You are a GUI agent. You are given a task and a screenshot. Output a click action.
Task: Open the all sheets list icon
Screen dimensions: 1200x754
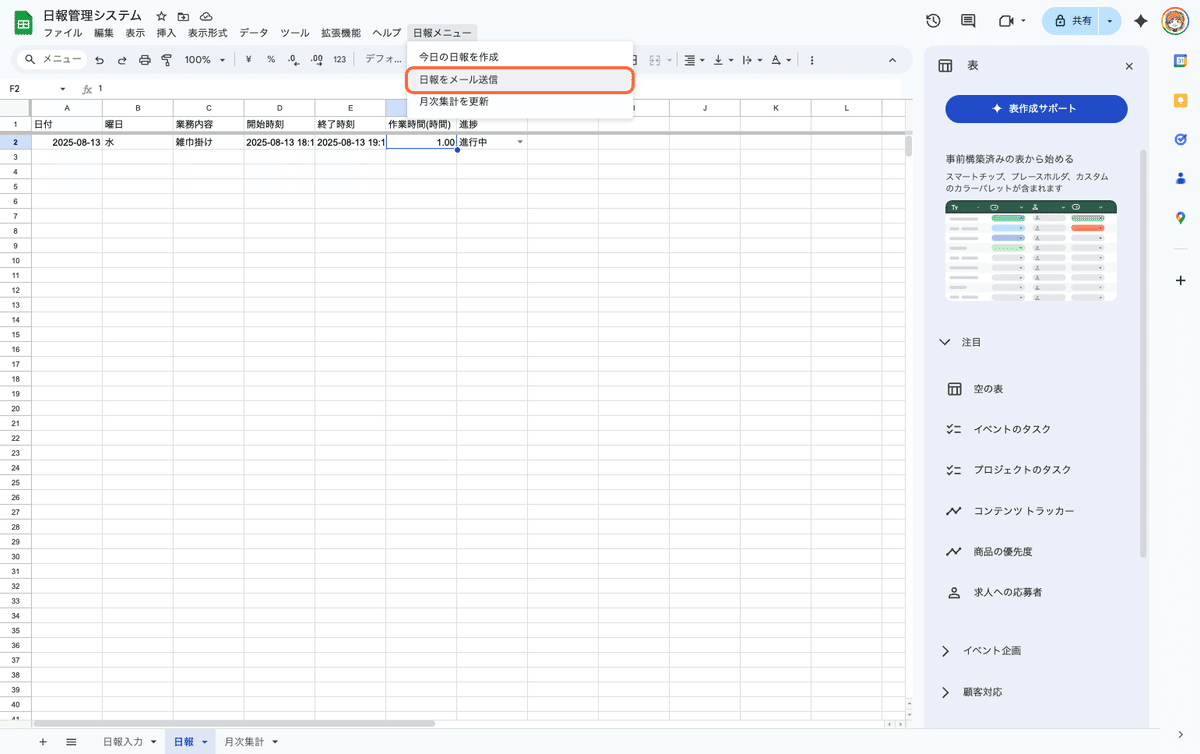[x=72, y=742]
